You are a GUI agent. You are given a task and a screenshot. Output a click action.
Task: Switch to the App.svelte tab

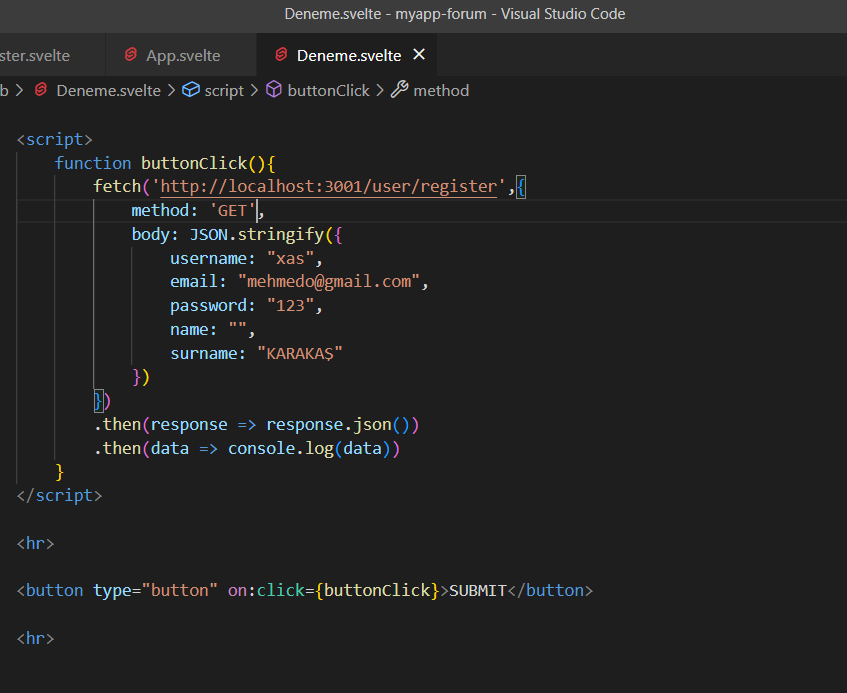pos(182,55)
